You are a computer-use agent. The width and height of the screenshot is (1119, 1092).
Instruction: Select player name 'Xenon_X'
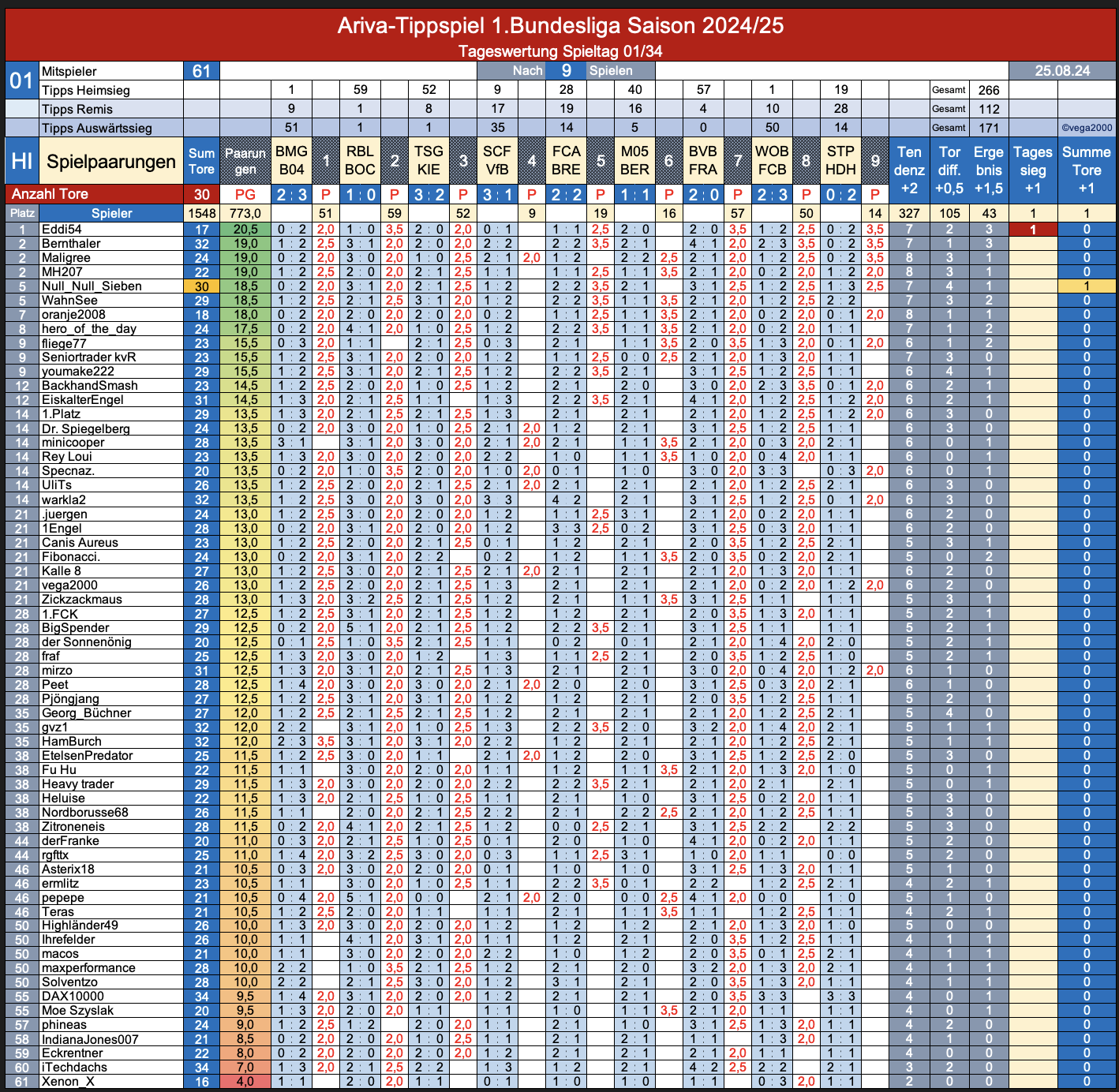[68, 1082]
